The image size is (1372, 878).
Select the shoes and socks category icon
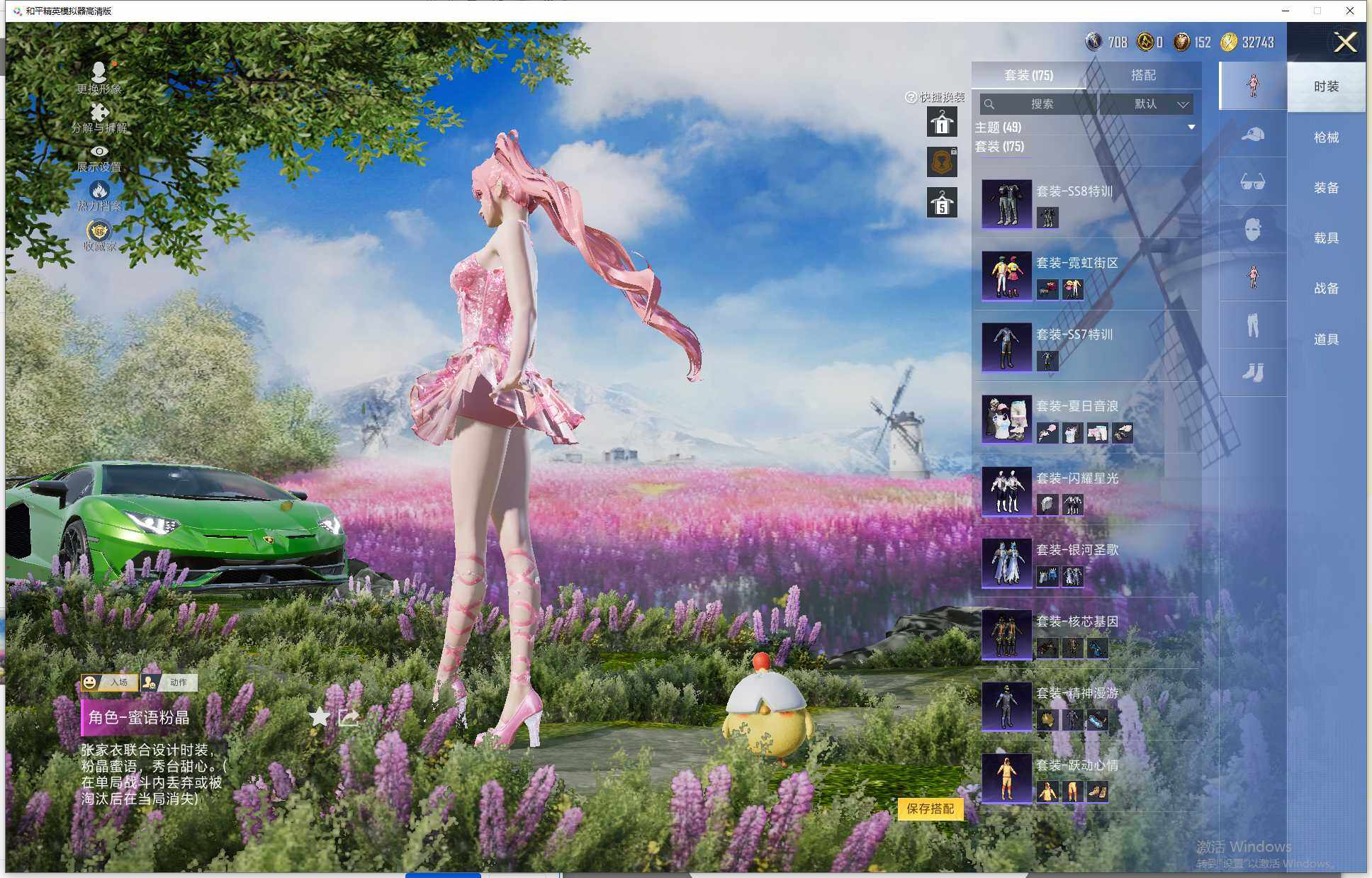tap(1252, 372)
